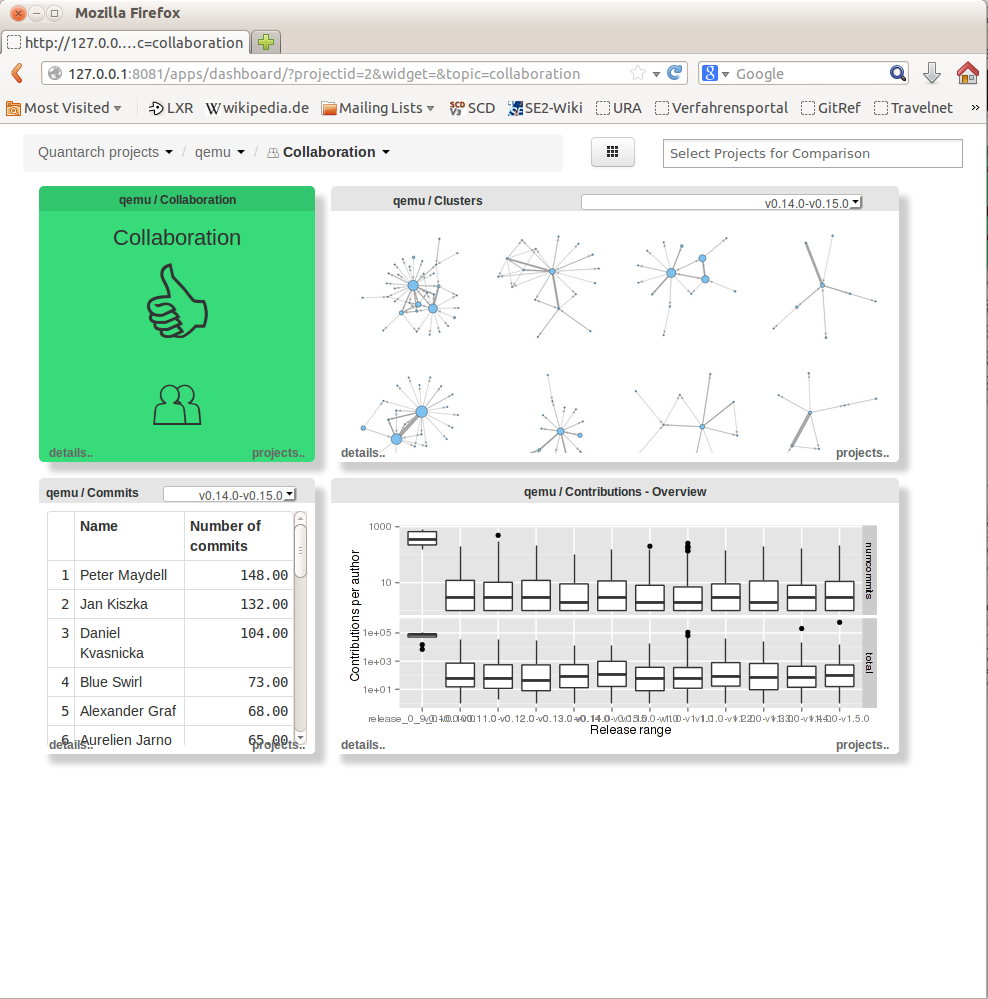Expand the Quantarch projects dropdown

105,152
